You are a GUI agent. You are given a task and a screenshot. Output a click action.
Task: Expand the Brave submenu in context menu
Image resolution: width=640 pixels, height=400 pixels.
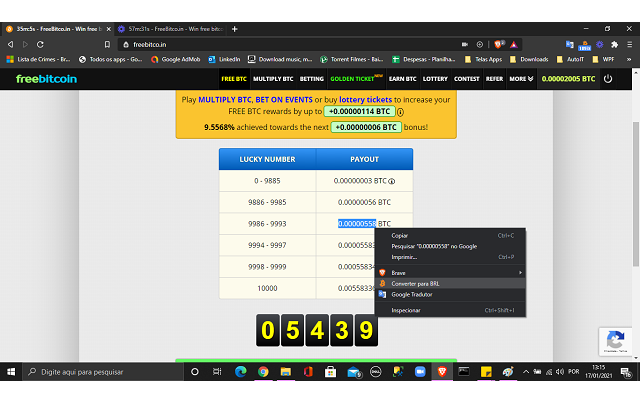coord(450,273)
